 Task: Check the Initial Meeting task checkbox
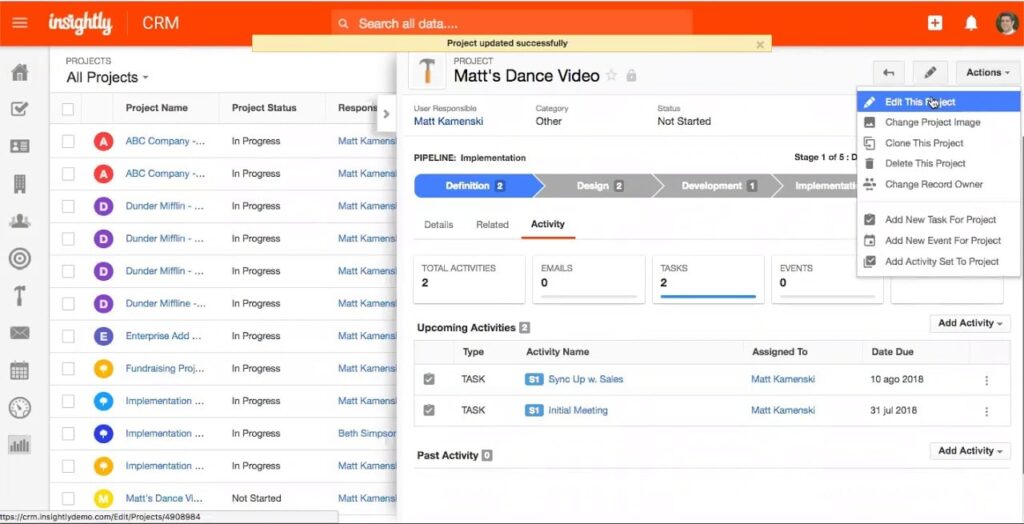[x=429, y=410]
